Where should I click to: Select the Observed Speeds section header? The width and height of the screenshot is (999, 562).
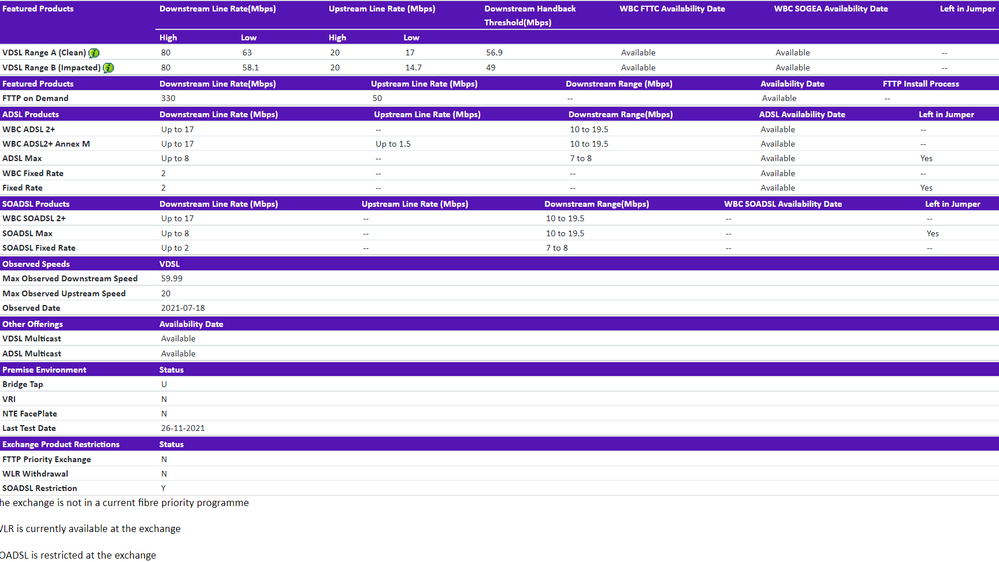[x=36, y=264]
